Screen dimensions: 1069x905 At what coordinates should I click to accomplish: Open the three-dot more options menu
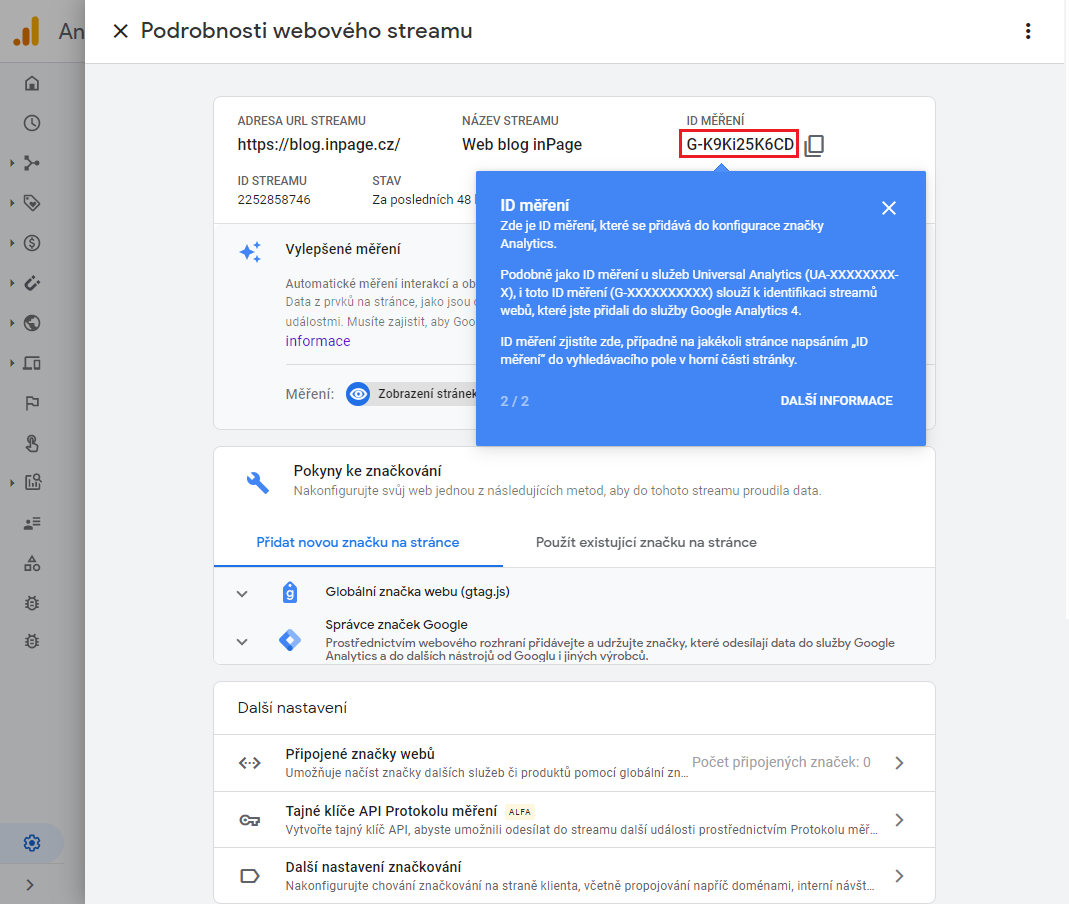1027,31
